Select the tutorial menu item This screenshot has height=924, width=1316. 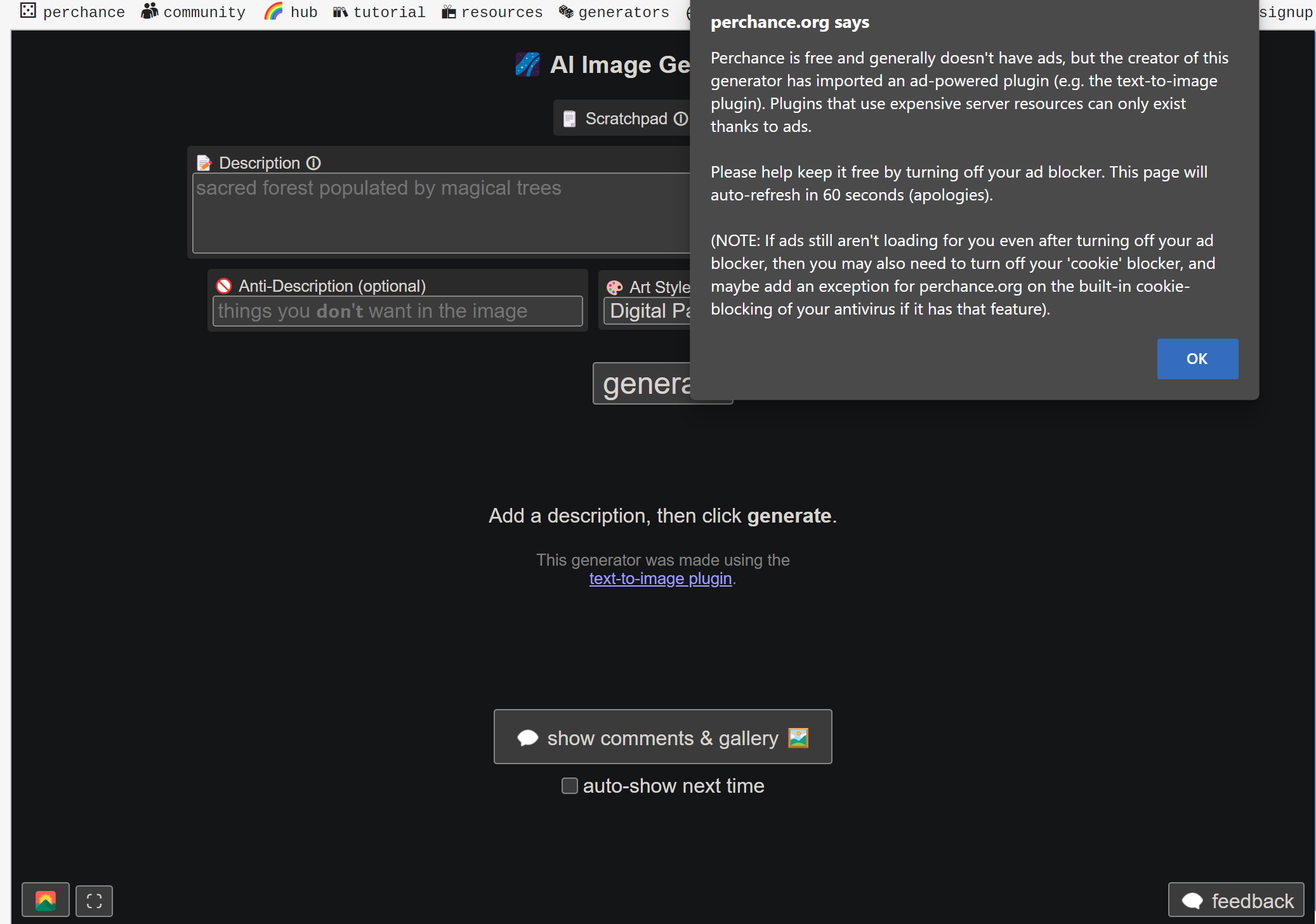point(390,12)
